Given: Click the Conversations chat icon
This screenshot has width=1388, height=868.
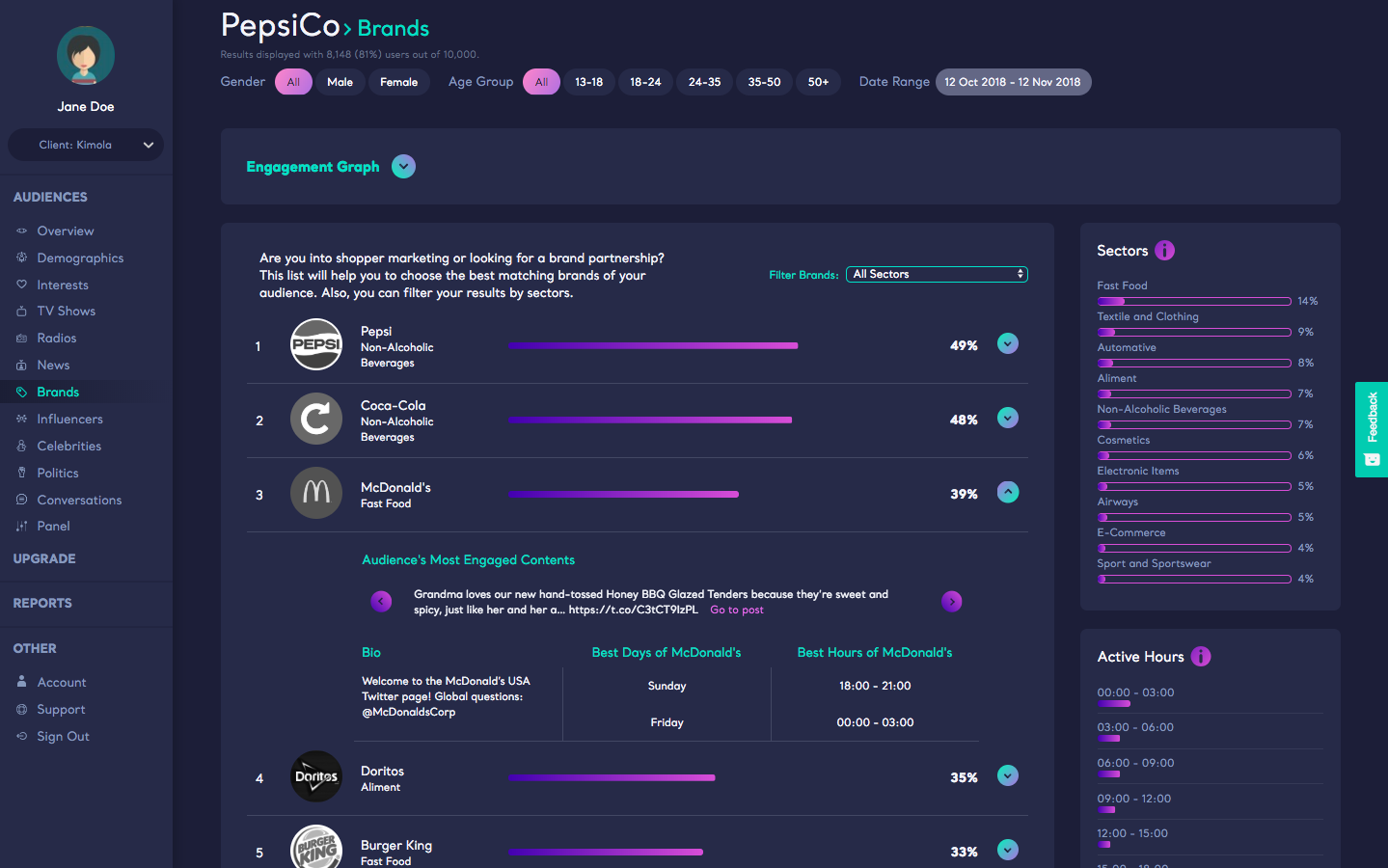Looking at the screenshot, I should (21, 500).
